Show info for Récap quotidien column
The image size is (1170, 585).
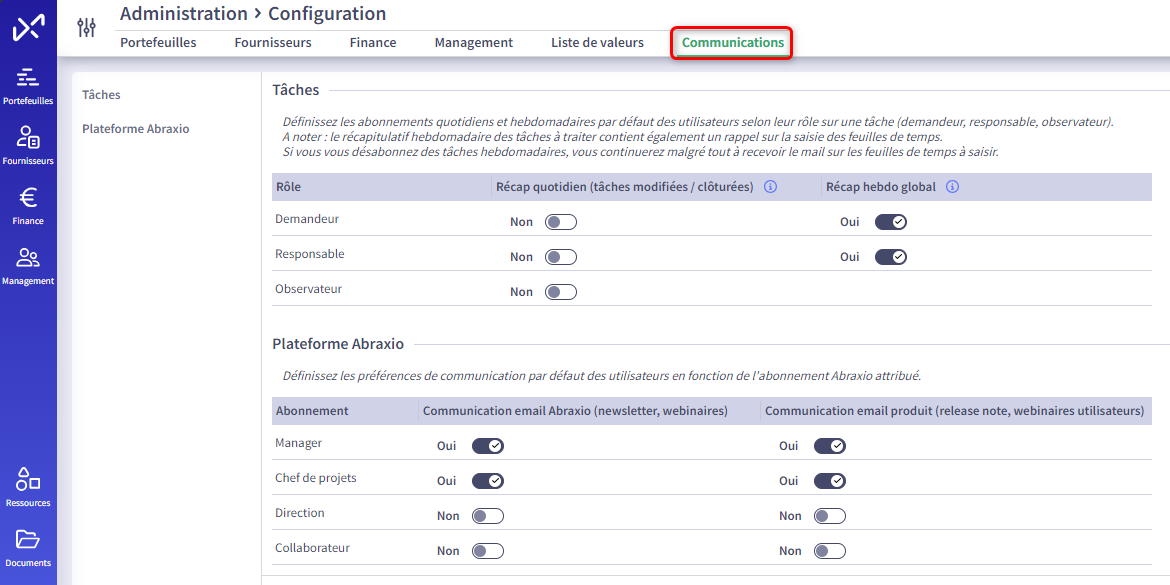[771, 187]
